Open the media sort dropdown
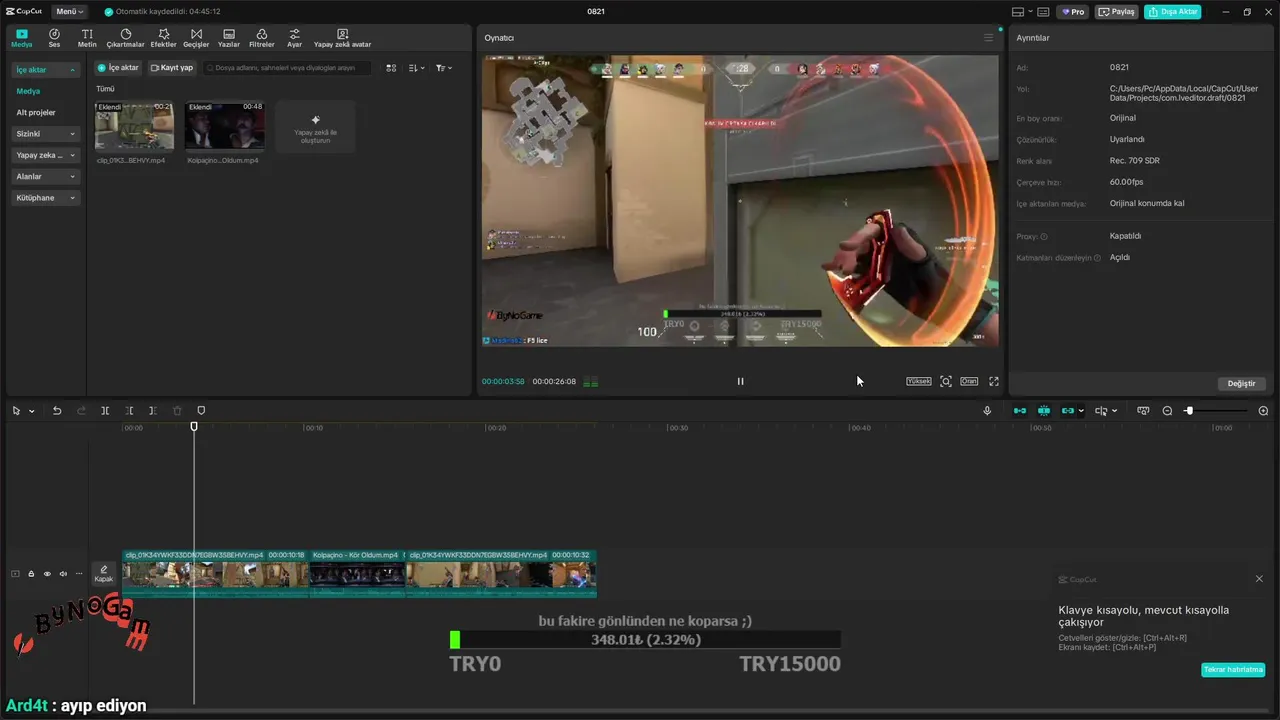This screenshot has height=720, width=1280. (x=417, y=68)
